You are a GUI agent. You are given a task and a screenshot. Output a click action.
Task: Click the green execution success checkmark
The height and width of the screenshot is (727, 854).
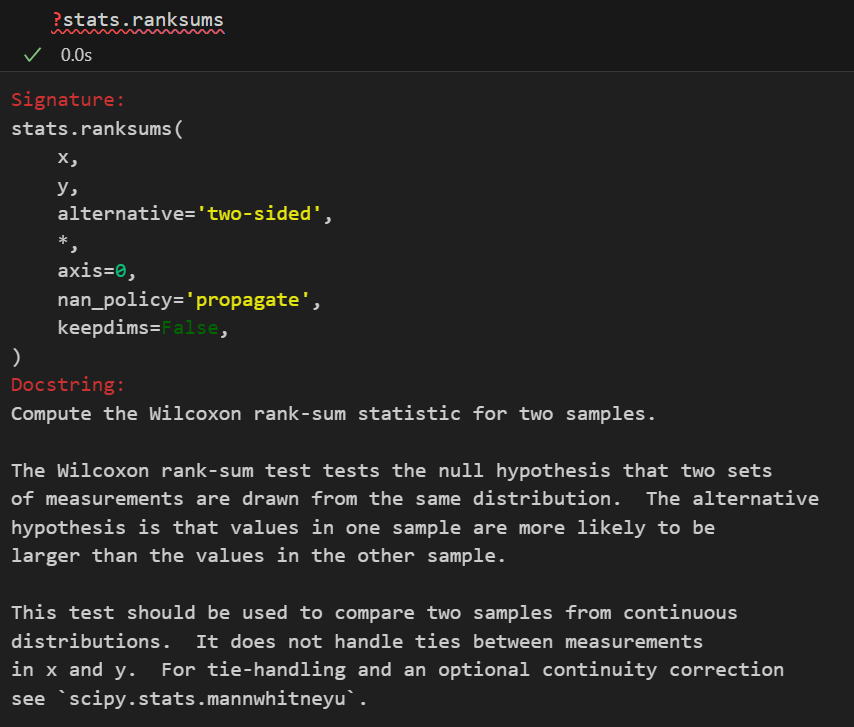pyautogui.click(x=33, y=55)
